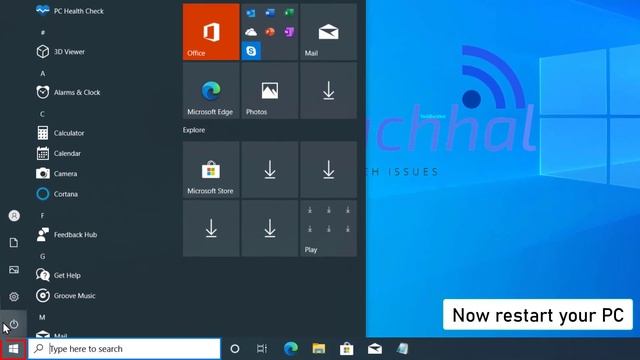Open the Mail tile
This screenshot has width=640, height=360.
tap(329, 32)
